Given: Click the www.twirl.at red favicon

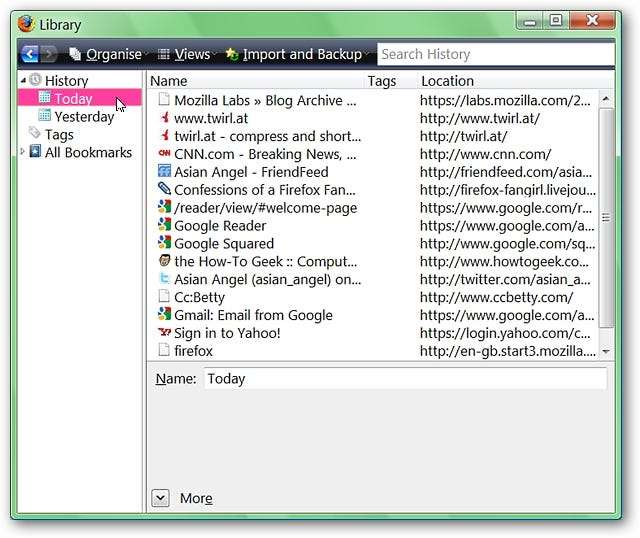Looking at the screenshot, I should 164,117.
